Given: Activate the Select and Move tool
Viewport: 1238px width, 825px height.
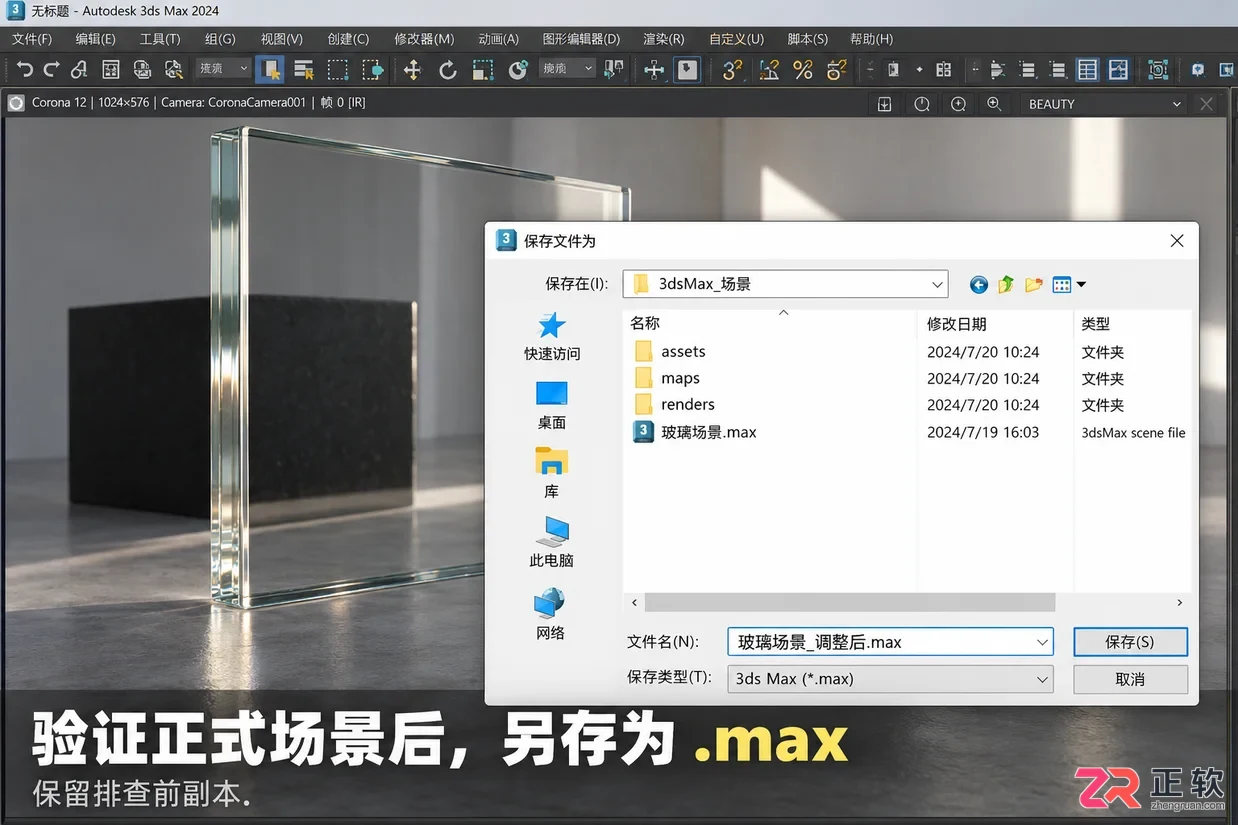Looking at the screenshot, I should pos(412,69).
